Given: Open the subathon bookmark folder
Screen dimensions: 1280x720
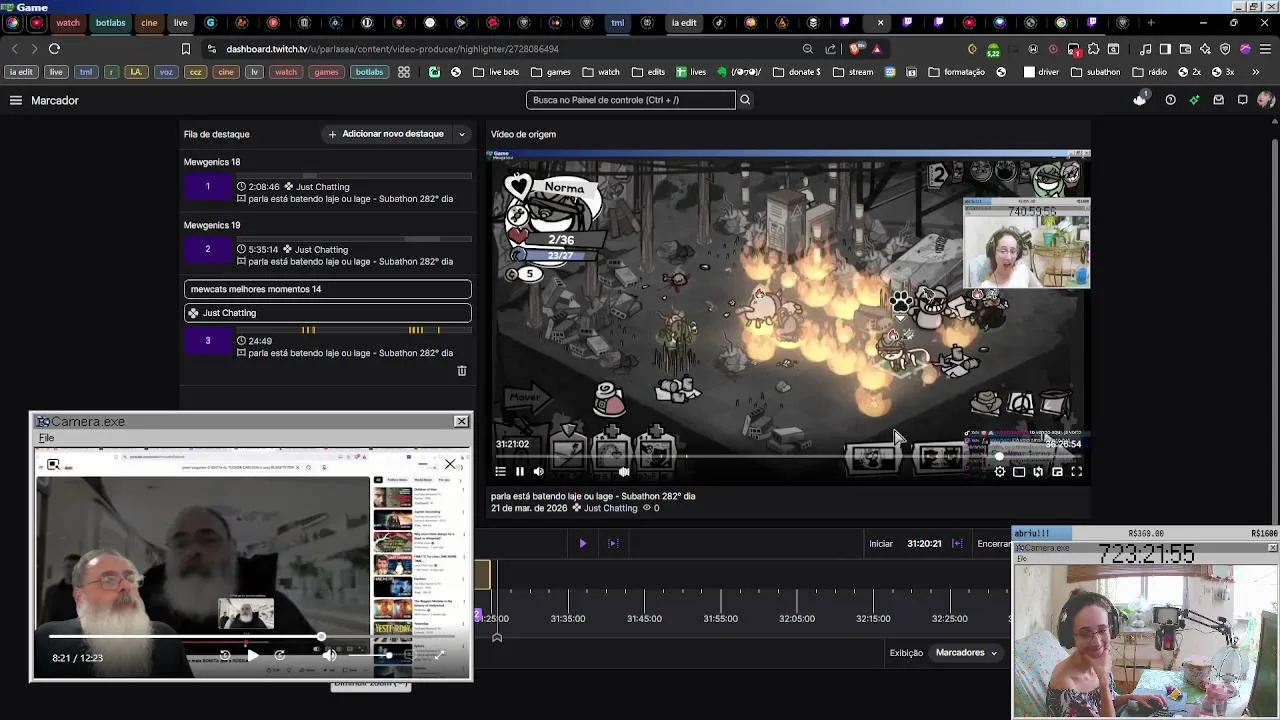Looking at the screenshot, I should tap(1096, 72).
